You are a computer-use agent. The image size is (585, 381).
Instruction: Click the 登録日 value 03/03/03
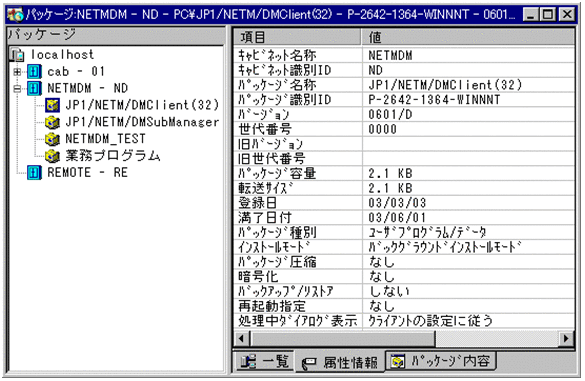click(x=397, y=203)
